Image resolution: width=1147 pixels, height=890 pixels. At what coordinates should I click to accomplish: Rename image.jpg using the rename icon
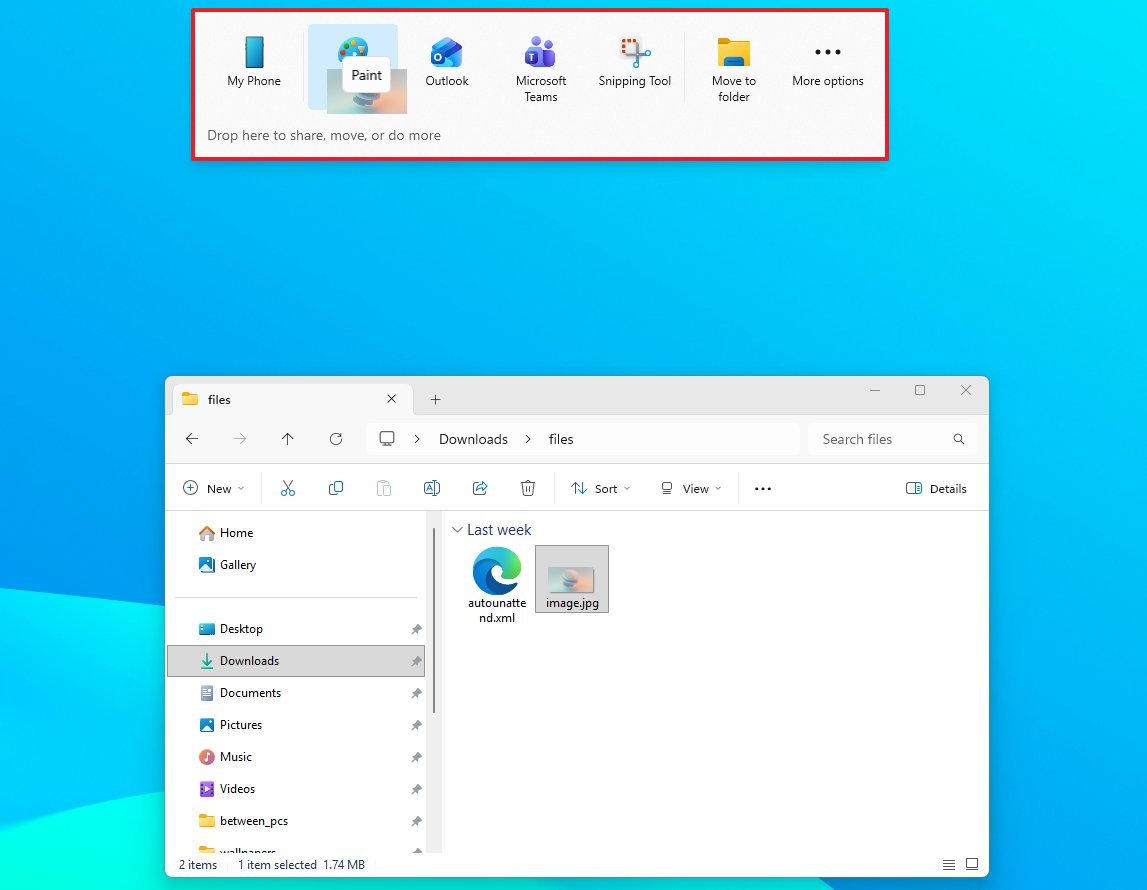pyautogui.click(x=432, y=488)
